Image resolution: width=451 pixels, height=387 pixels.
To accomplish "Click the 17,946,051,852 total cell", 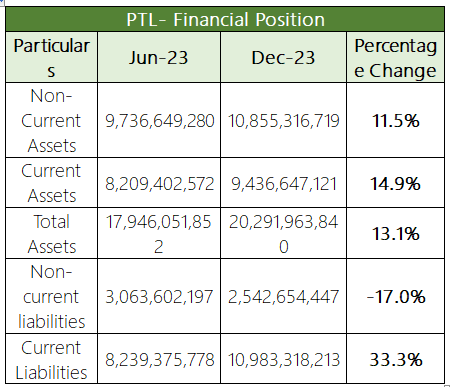I will pos(159,233).
